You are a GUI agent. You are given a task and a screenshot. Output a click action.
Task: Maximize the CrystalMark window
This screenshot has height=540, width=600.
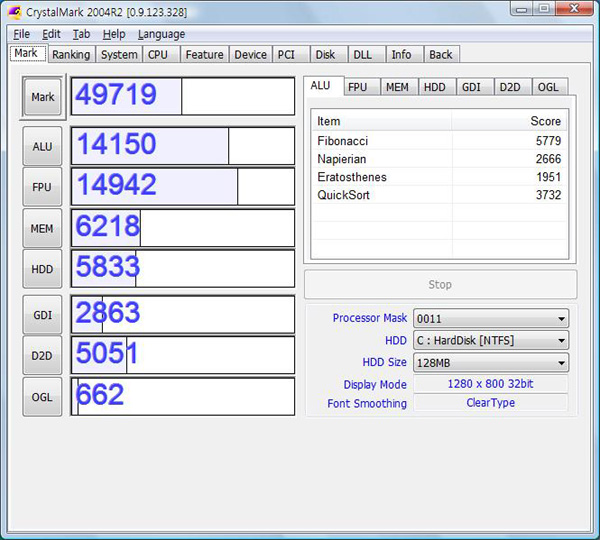click(544, 8)
